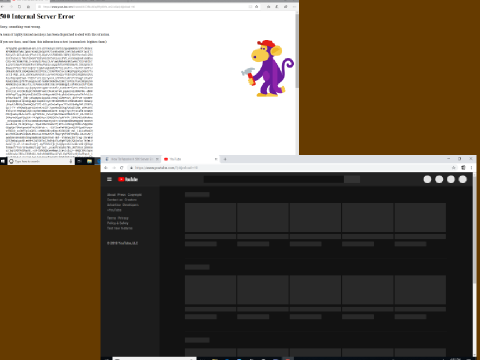Open the Edge web notes pen icon

tap(277, 7)
